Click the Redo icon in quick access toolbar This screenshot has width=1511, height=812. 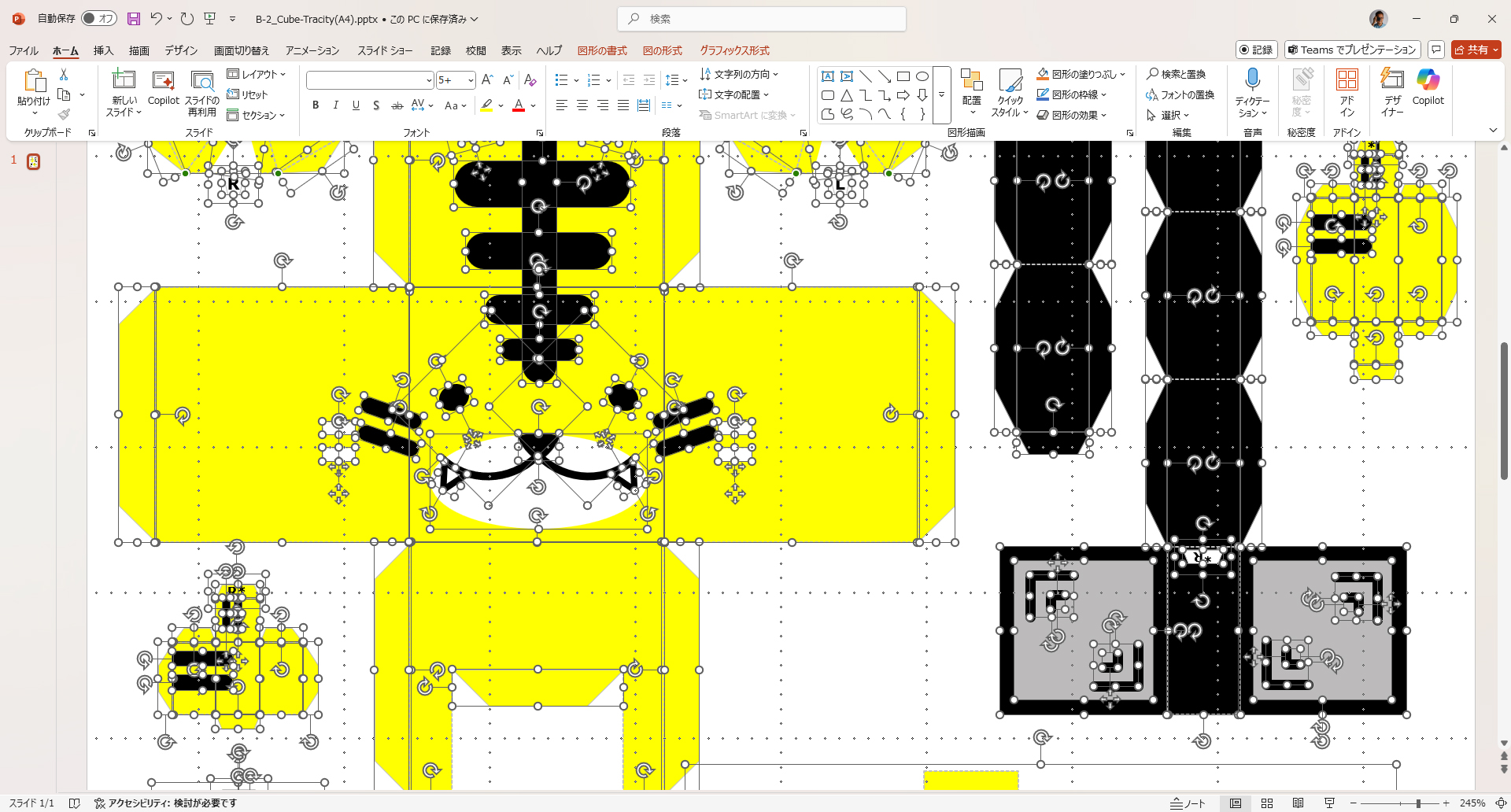tap(187, 19)
